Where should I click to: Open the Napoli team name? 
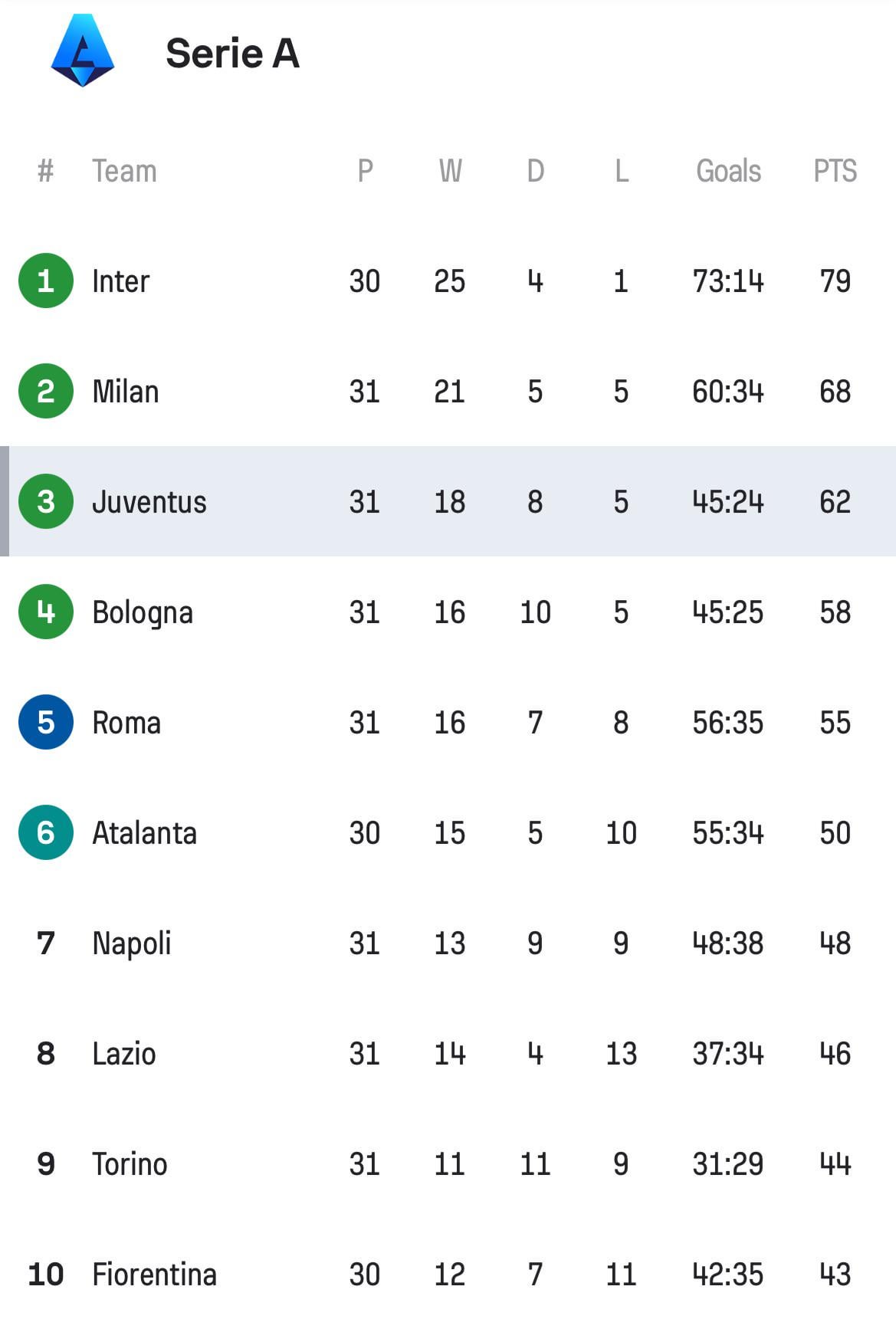point(132,944)
